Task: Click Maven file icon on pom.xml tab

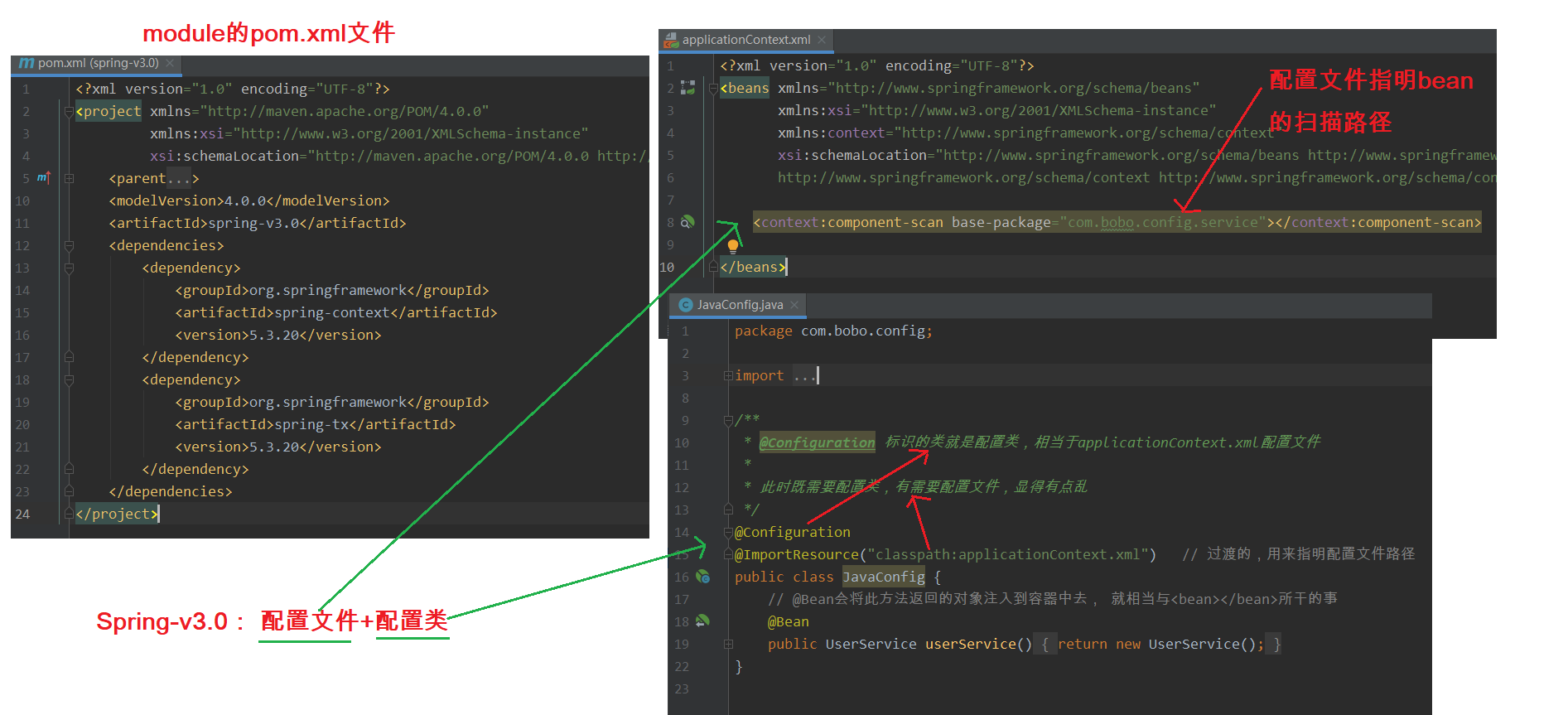Action: point(27,63)
